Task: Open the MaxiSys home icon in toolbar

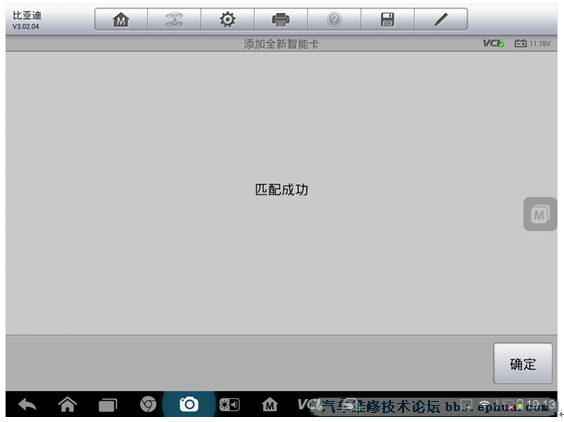Action: 121,19
